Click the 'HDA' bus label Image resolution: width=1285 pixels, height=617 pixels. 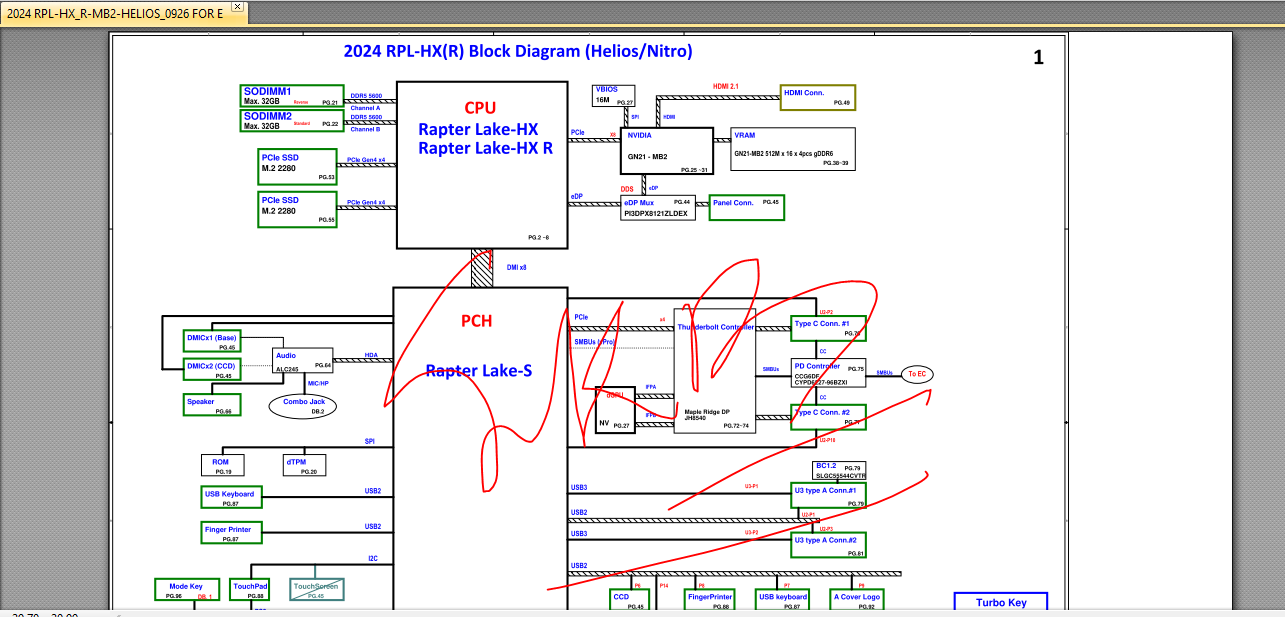click(x=371, y=355)
